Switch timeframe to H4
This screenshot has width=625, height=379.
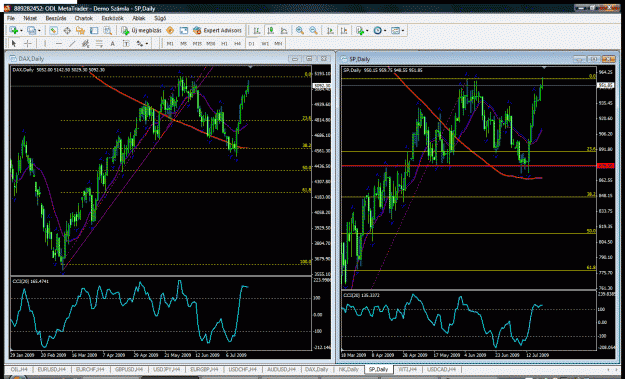point(238,43)
